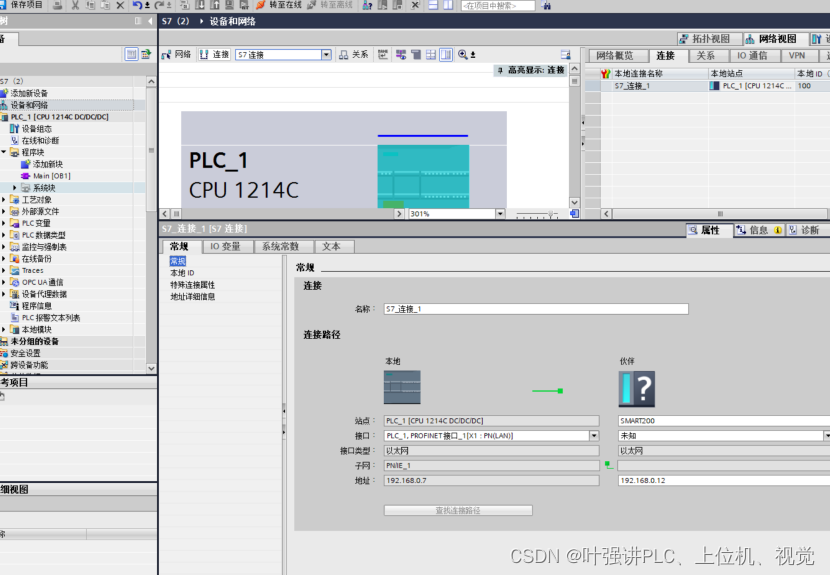Click the PLC_1 device graphic in network view
Image resolution: width=830 pixels, height=575 pixels.
[423, 176]
